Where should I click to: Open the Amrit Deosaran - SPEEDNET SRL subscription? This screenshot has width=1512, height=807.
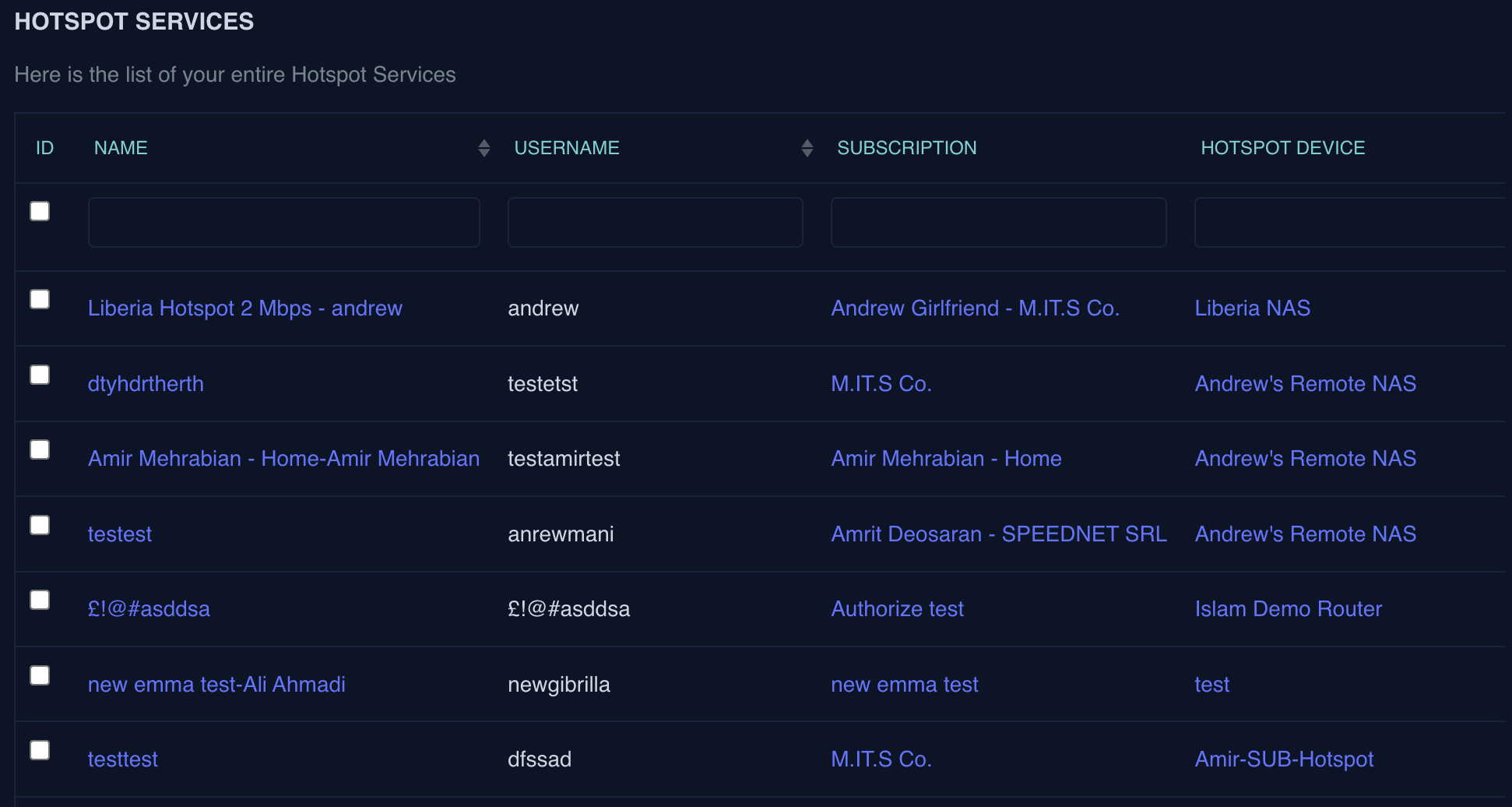(x=999, y=534)
